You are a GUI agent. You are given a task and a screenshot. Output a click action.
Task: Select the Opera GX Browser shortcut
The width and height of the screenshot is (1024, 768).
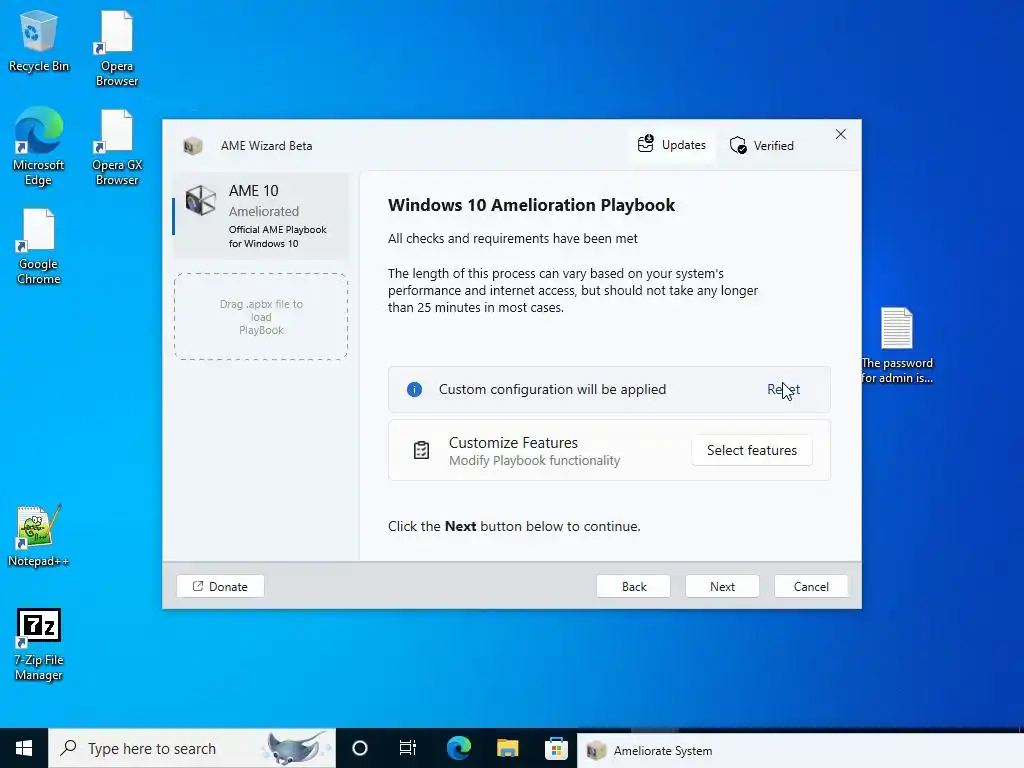point(116,148)
